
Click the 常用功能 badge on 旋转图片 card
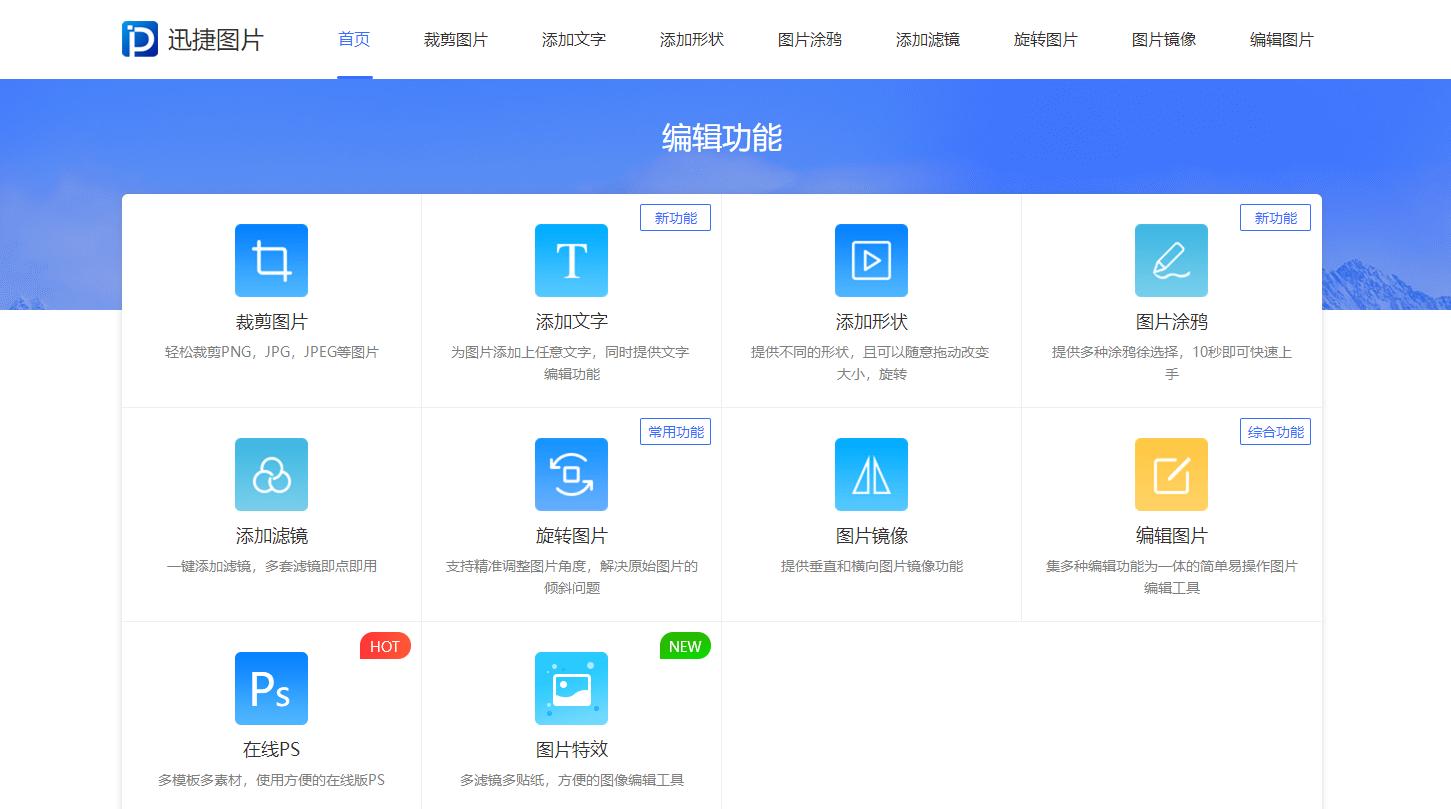click(675, 431)
